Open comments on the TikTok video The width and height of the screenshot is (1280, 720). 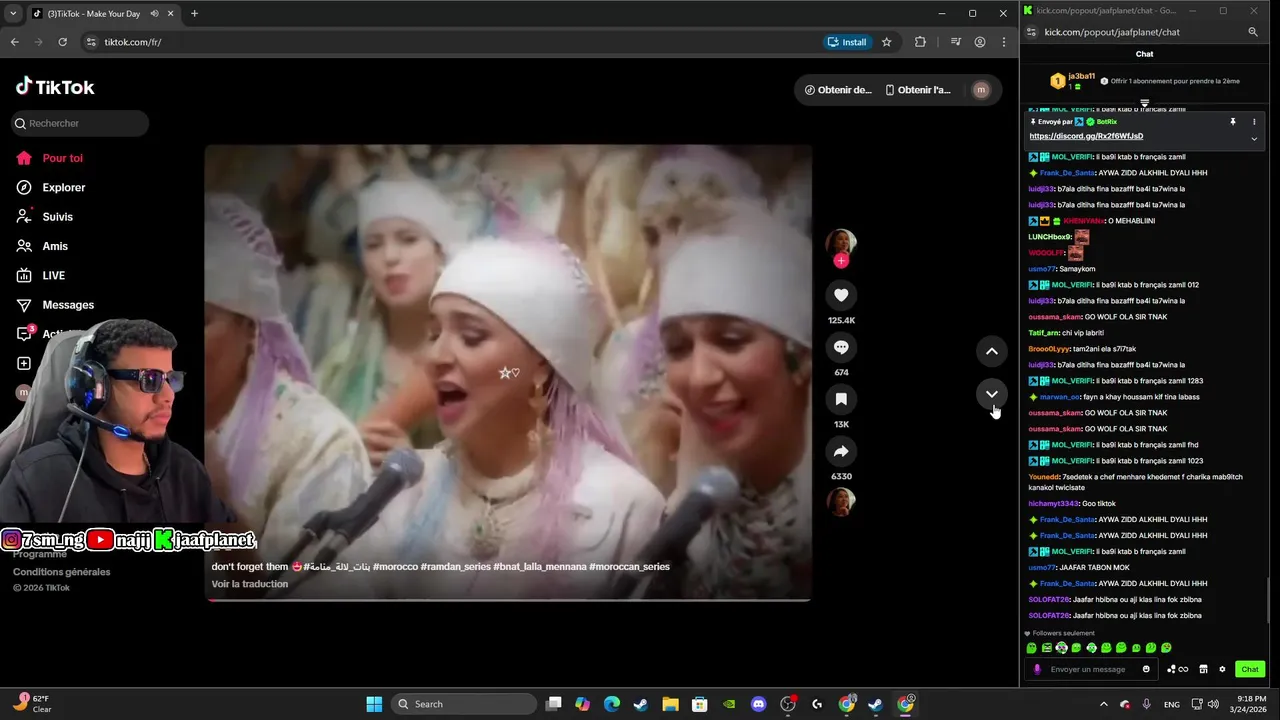point(841,347)
